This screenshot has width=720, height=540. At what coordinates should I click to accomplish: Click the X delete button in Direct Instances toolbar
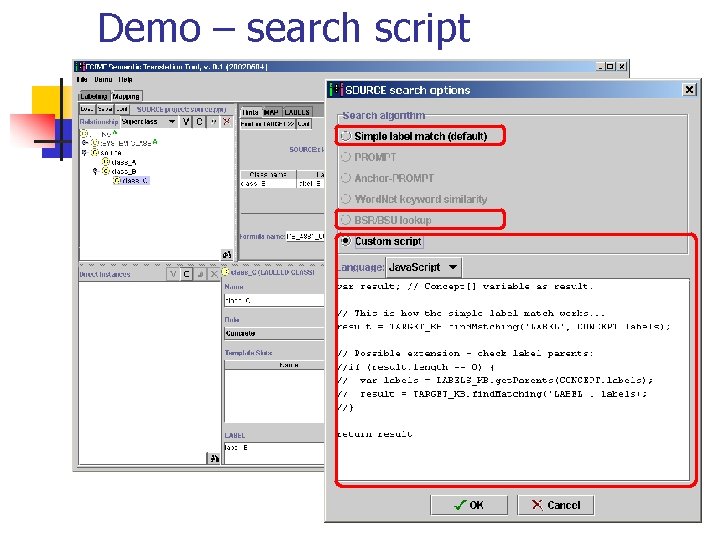(x=214, y=274)
